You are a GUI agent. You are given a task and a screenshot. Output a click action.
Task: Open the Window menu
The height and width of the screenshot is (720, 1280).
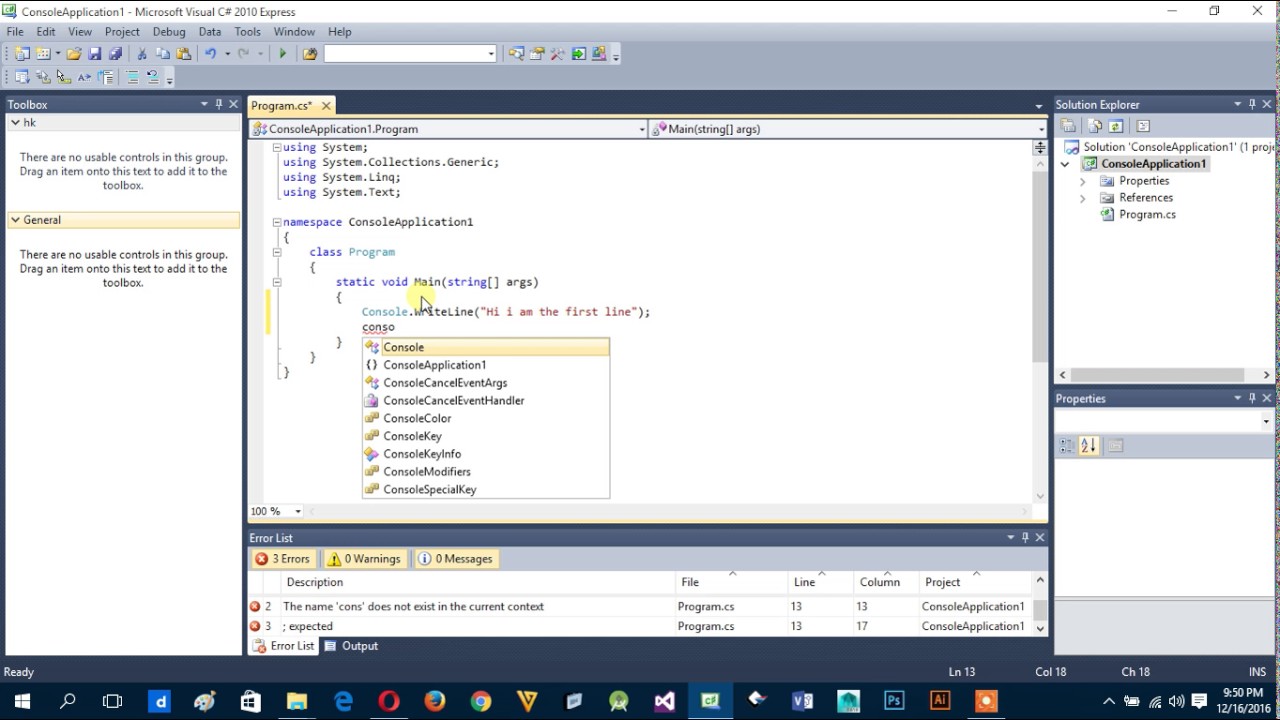click(x=294, y=32)
